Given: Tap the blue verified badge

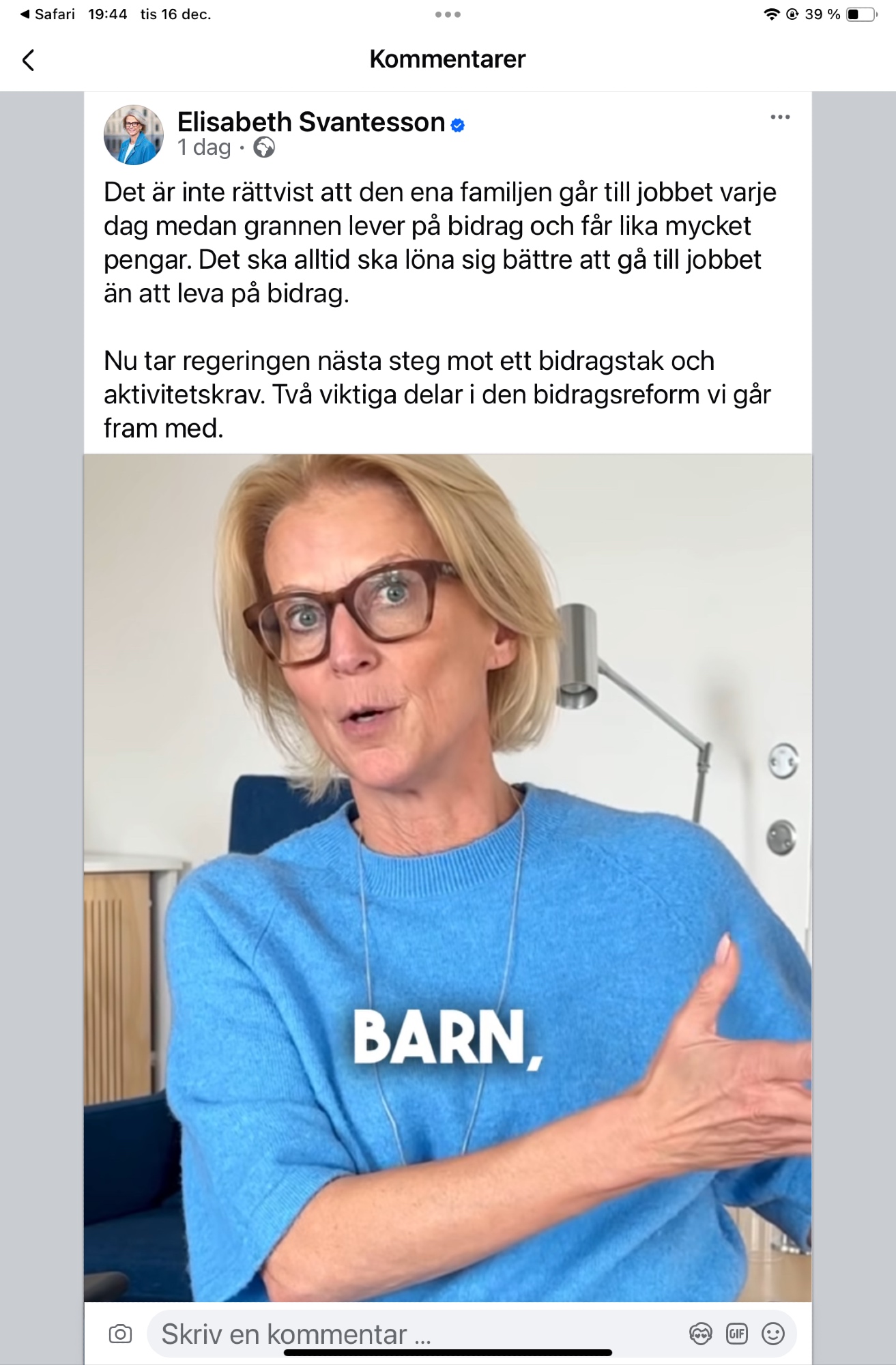Looking at the screenshot, I should click(x=458, y=125).
